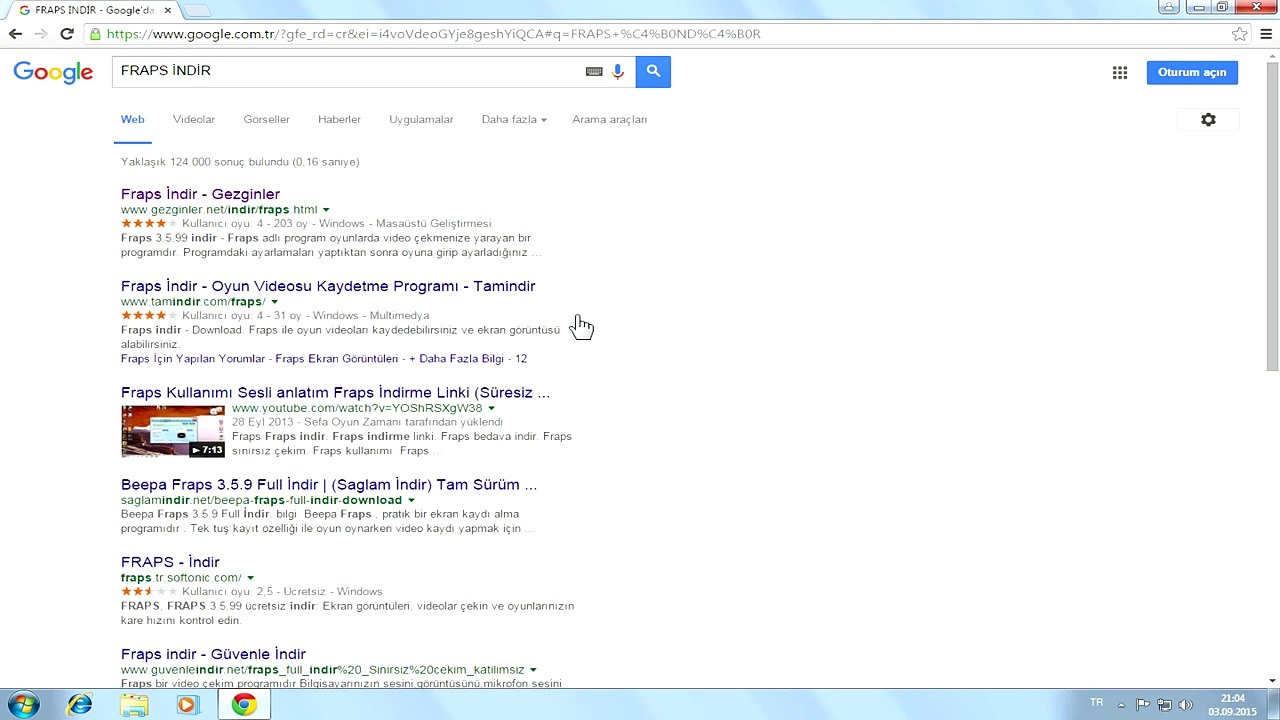Click the Windows Start button
Viewport: 1280px width, 720px height.
coord(22,705)
